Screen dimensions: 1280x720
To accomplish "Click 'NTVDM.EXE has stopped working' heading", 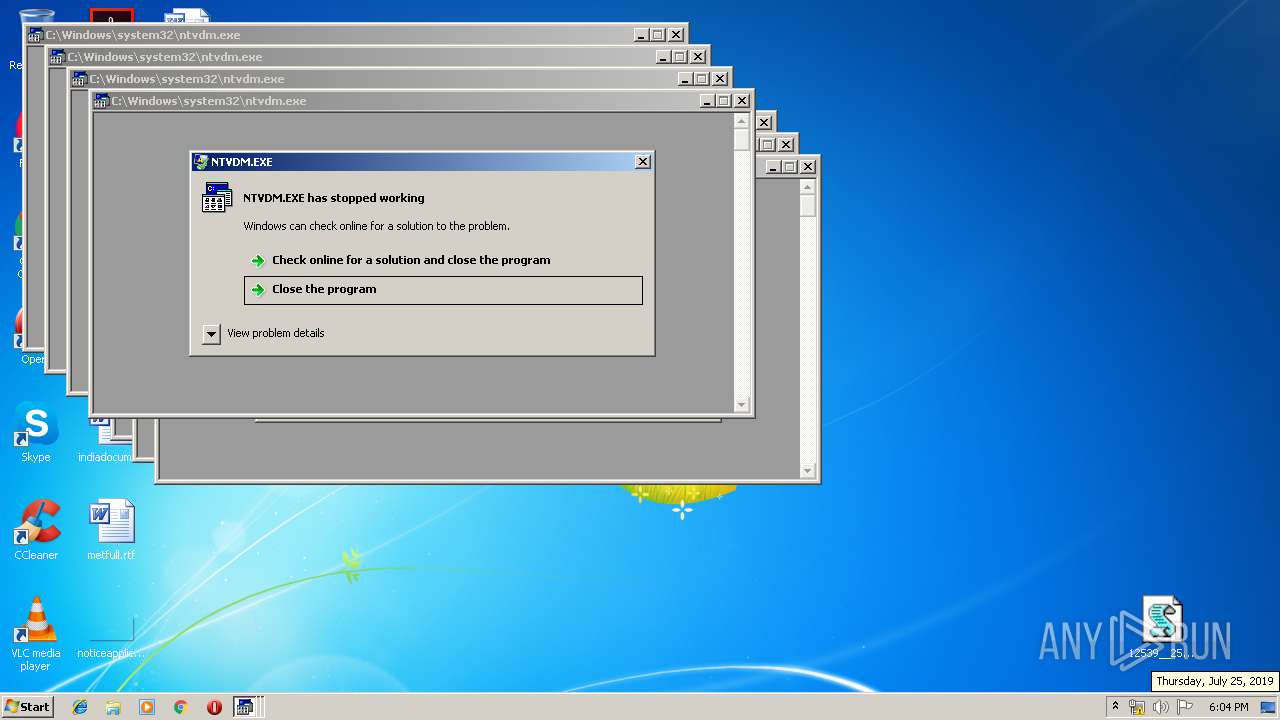I will 334,198.
